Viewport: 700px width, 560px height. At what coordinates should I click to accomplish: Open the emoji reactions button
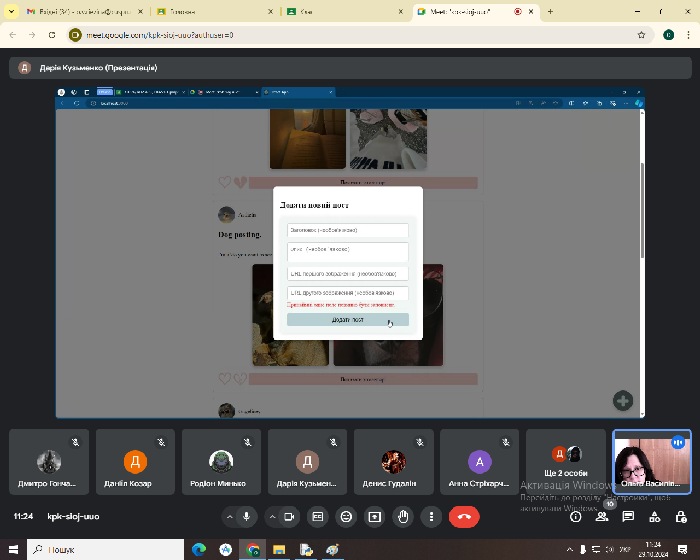pyautogui.click(x=346, y=517)
